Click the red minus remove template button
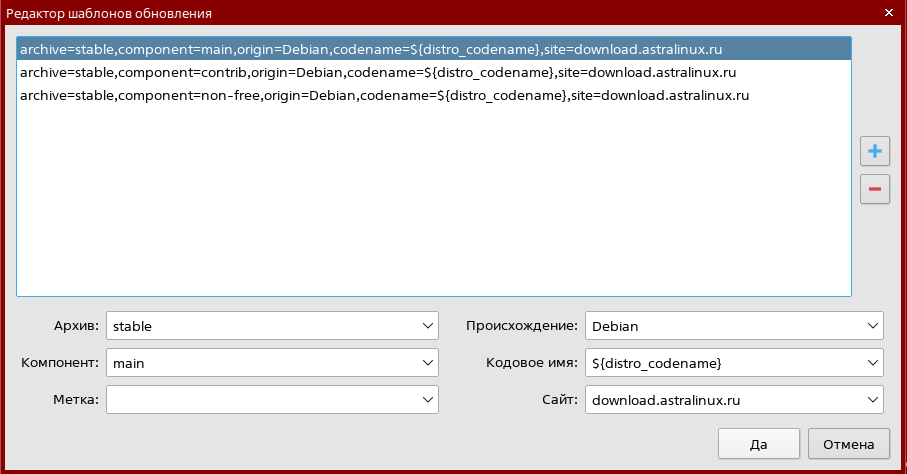 pyautogui.click(x=874, y=188)
